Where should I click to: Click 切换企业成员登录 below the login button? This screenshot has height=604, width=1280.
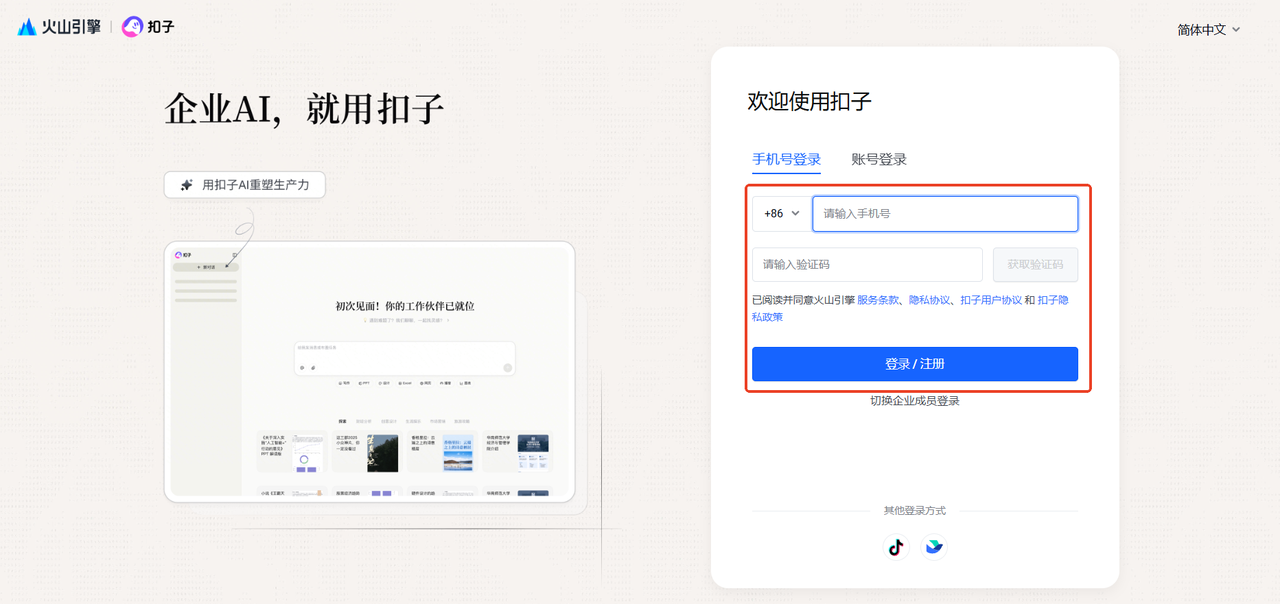914,399
